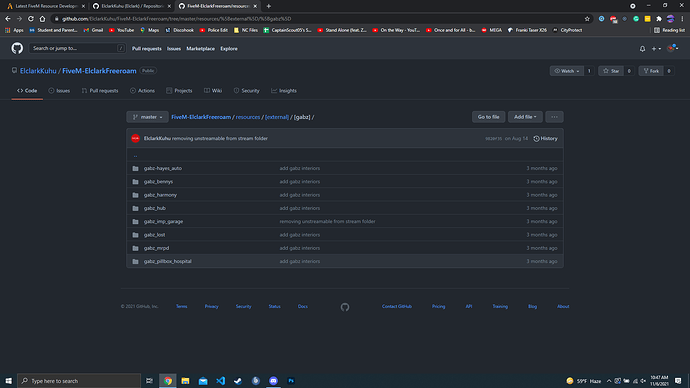The height and width of the screenshot is (388, 690).
Task: Open the gabz_harmony folder
Action: coord(160,195)
